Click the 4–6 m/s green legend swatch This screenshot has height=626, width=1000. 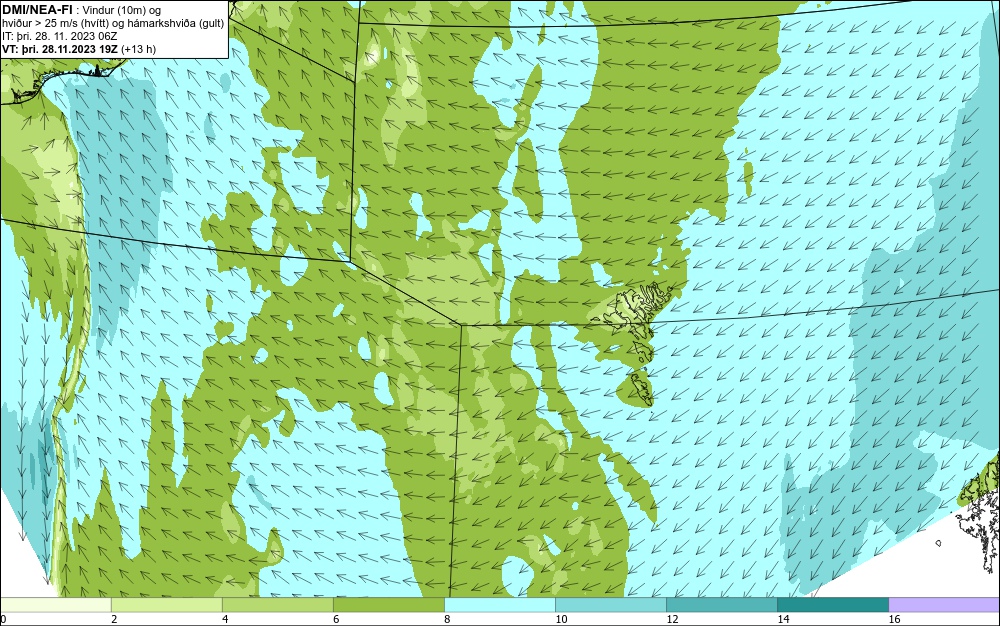pyautogui.click(x=277, y=604)
